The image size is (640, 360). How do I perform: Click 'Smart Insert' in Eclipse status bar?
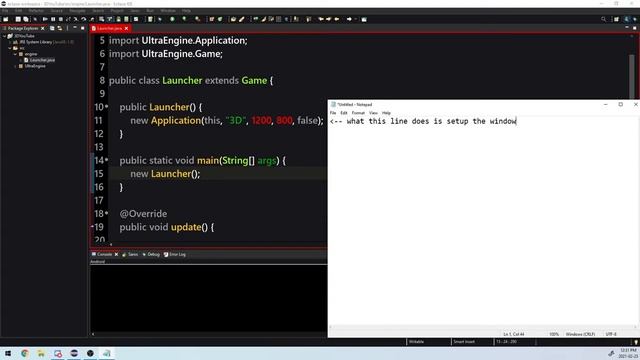click(464, 342)
